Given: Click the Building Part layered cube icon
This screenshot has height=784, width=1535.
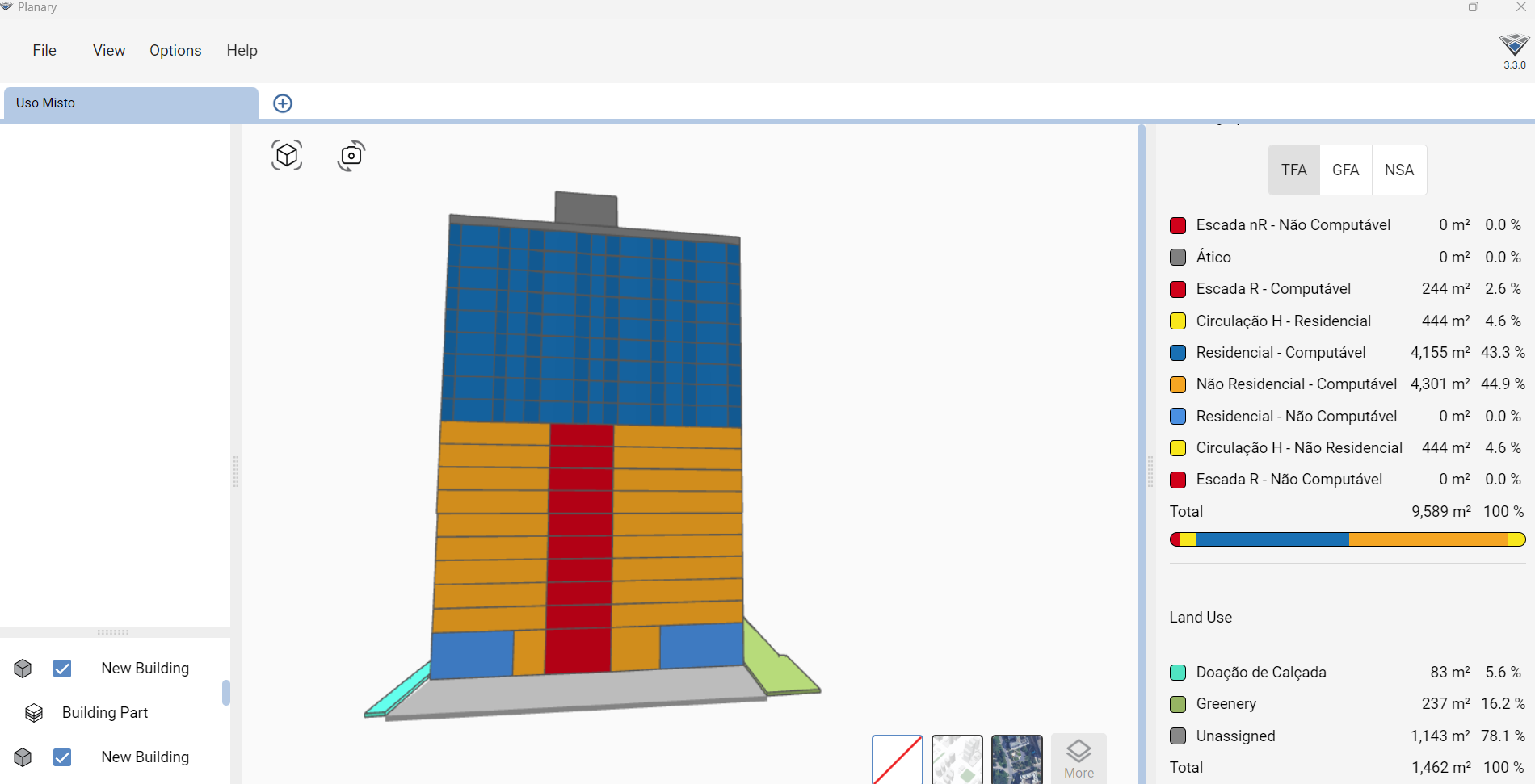Looking at the screenshot, I should pyautogui.click(x=34, y=713).
